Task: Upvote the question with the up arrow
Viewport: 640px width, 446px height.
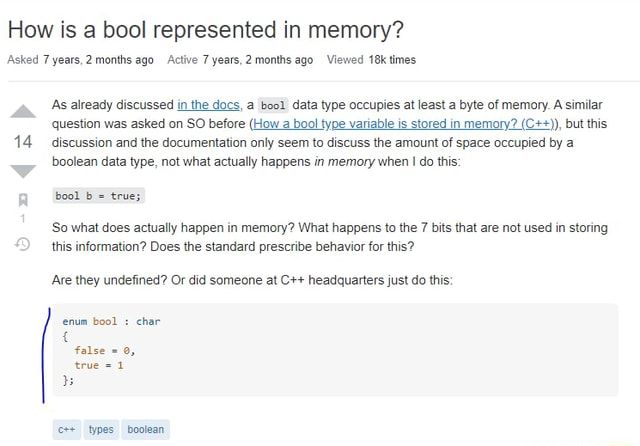Action: click(x=23, y=111)
